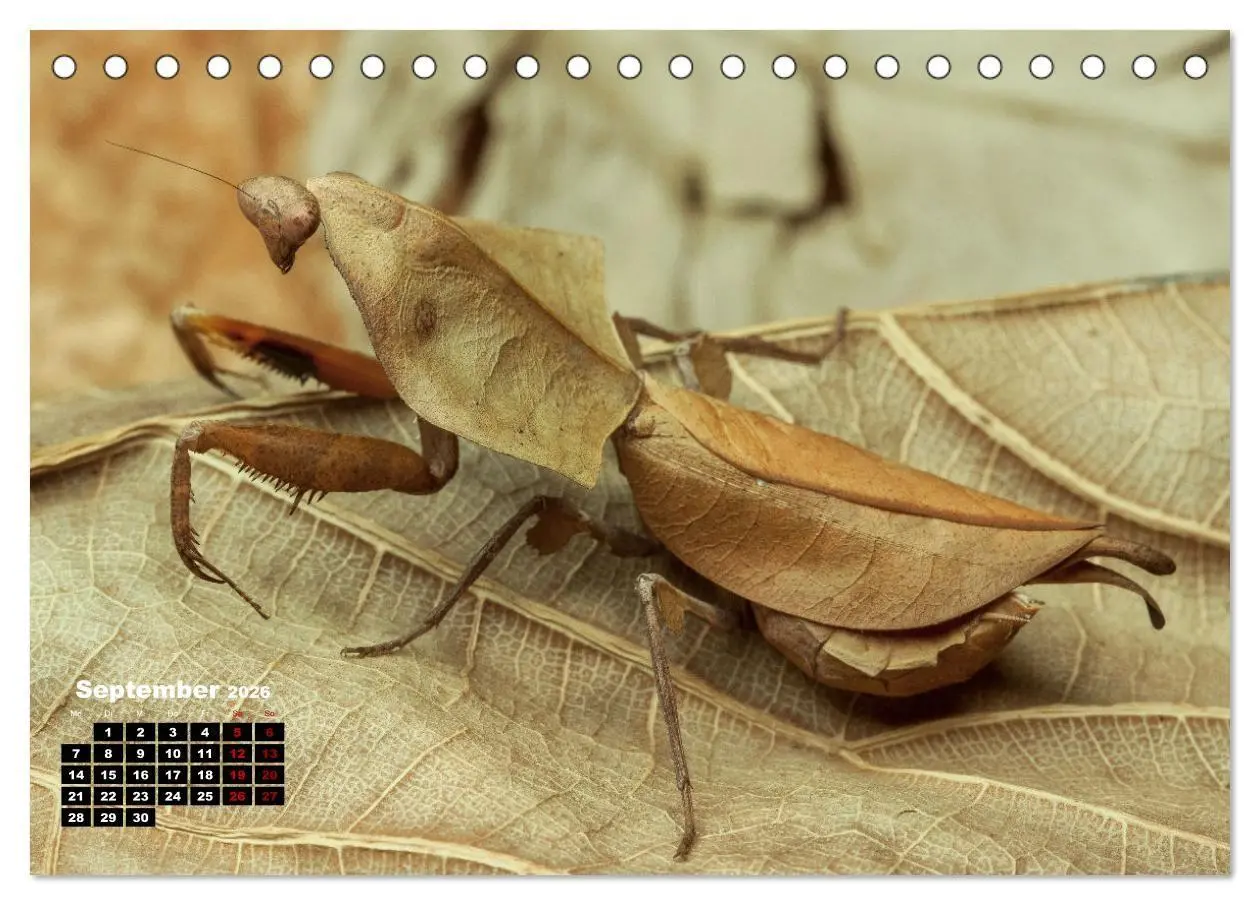This screenshot has height=905, width=1260.
Task: Click the last binding hole on right
Action: coord(1195,67)
